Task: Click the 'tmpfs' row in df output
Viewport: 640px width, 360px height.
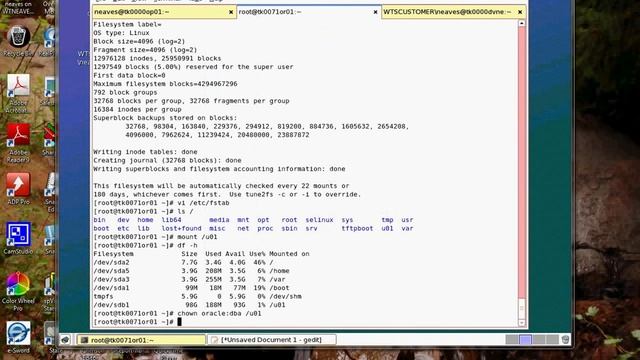Action: tap(198, 296)
